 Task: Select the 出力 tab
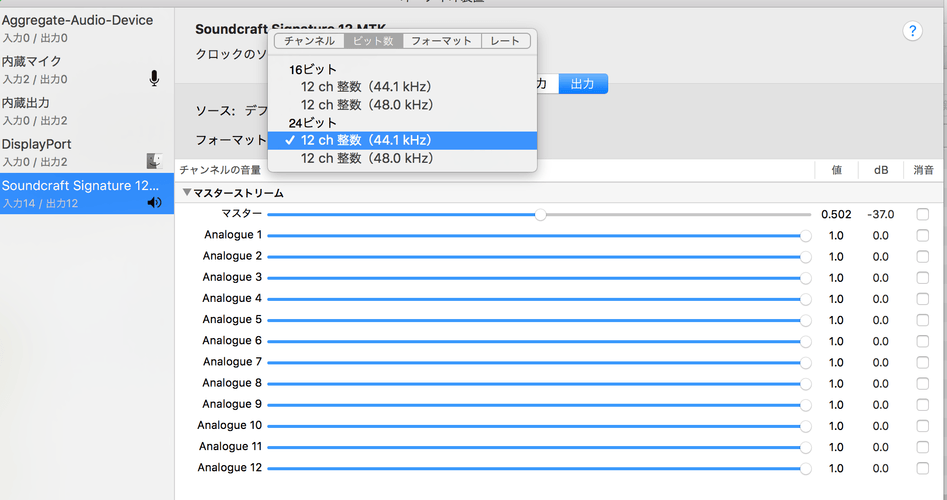pos(583,84)
